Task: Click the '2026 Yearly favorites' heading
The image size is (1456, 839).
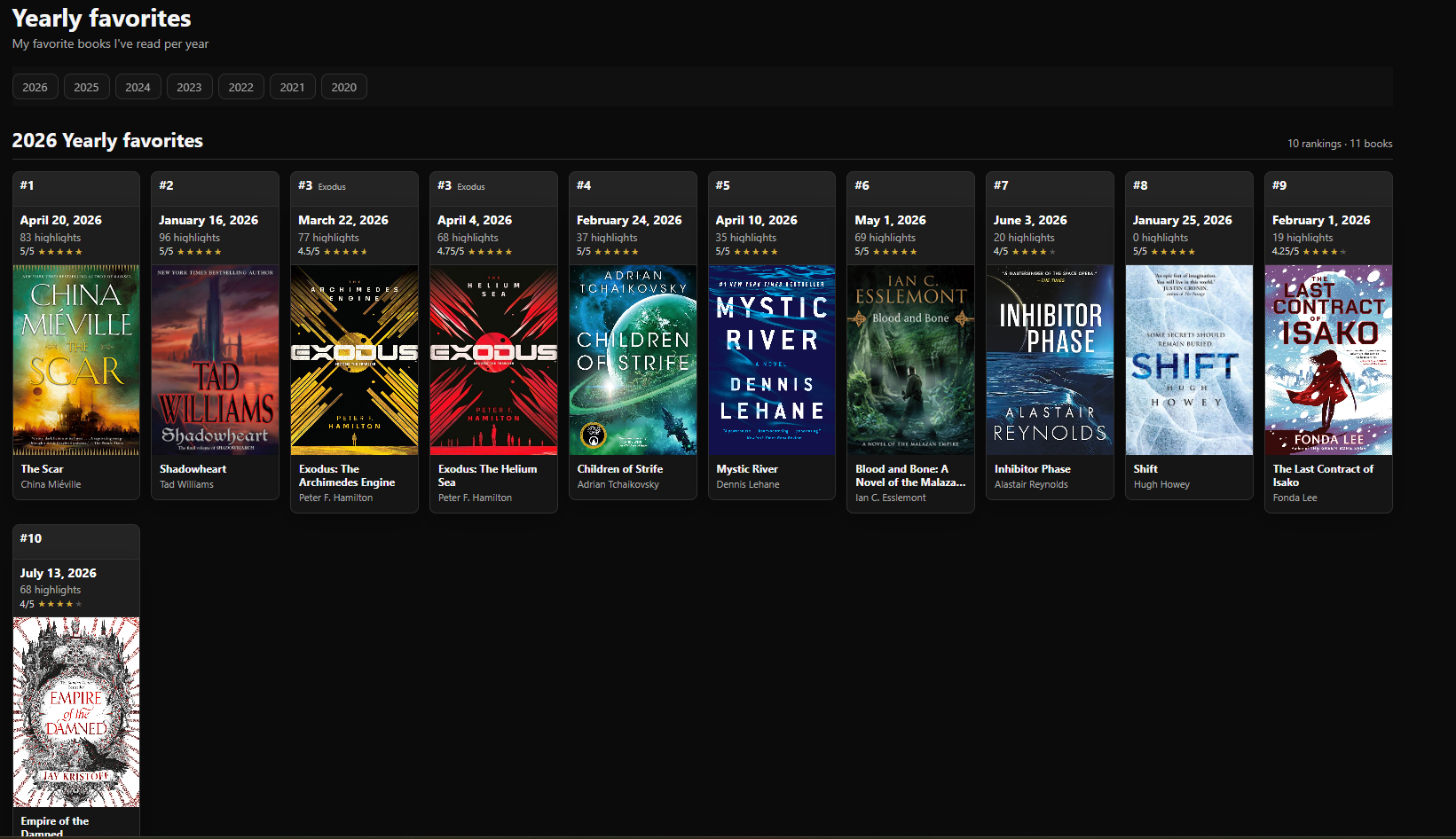Action: pos(107,141)
